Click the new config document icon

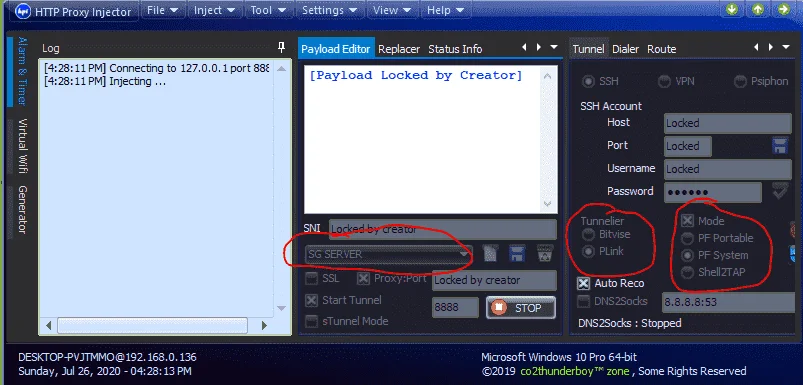point(490,253)
